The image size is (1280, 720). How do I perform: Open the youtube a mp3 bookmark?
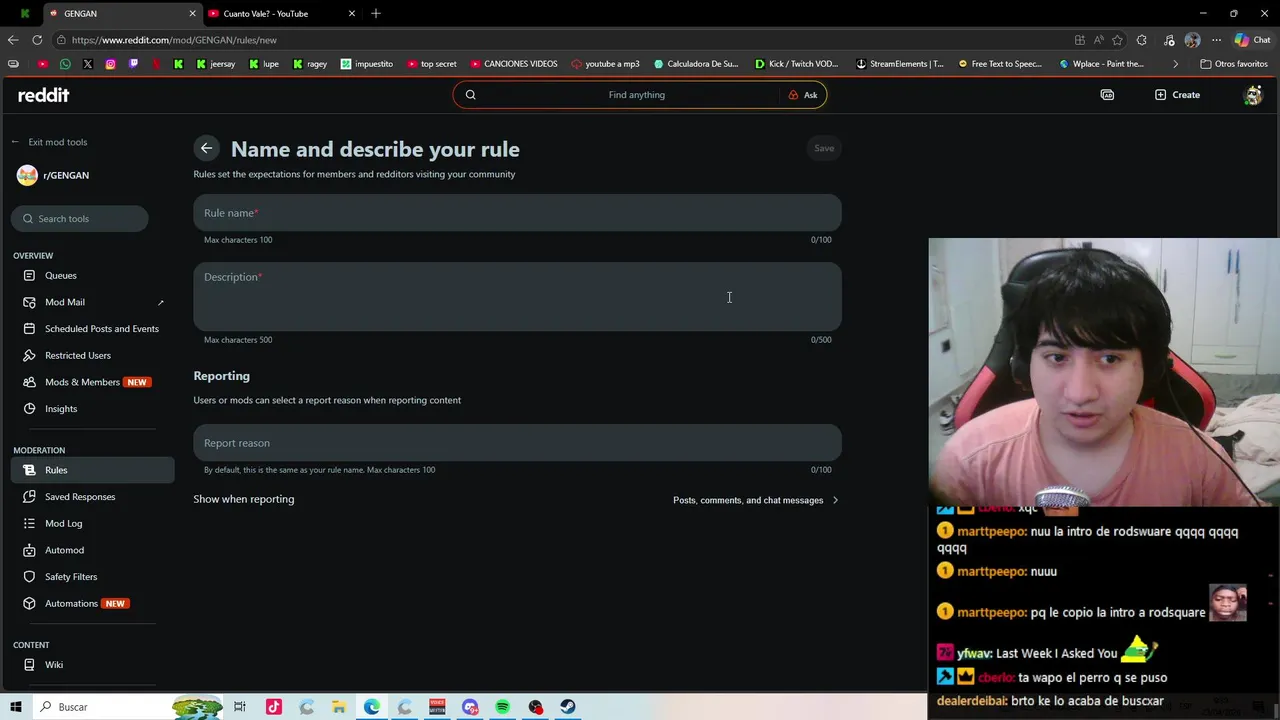click(x=605, y=64)
